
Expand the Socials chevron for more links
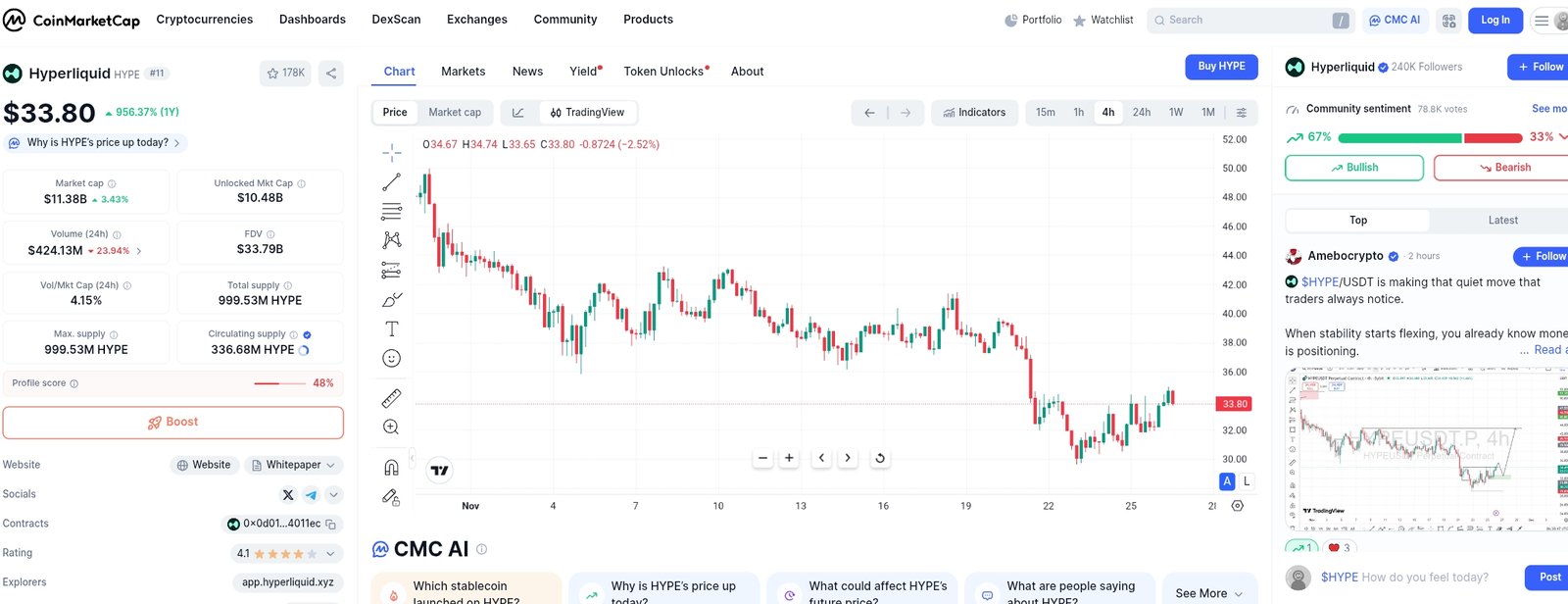334,495
